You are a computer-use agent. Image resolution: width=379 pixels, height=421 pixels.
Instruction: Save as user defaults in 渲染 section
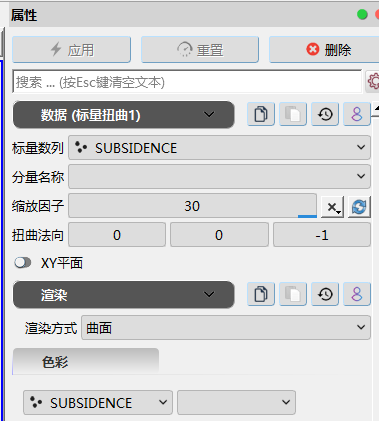click(x=357, y=294)
